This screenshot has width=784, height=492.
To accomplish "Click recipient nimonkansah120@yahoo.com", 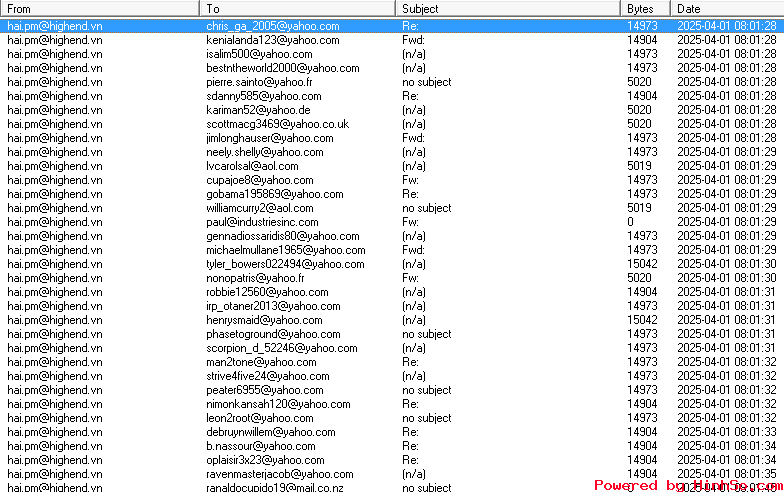I will pos(278,404).
